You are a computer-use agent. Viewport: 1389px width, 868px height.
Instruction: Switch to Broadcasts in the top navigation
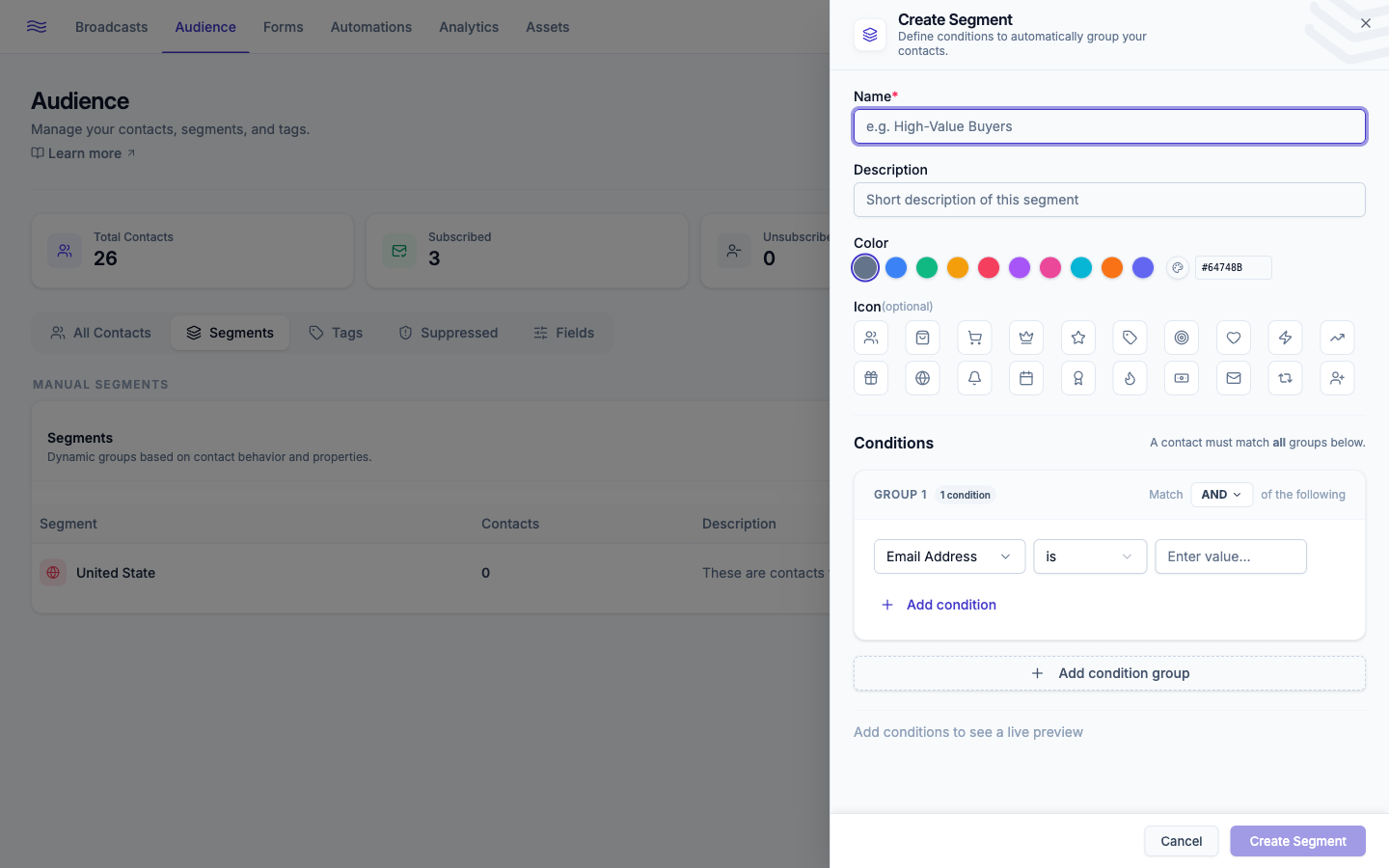point(112,27)
